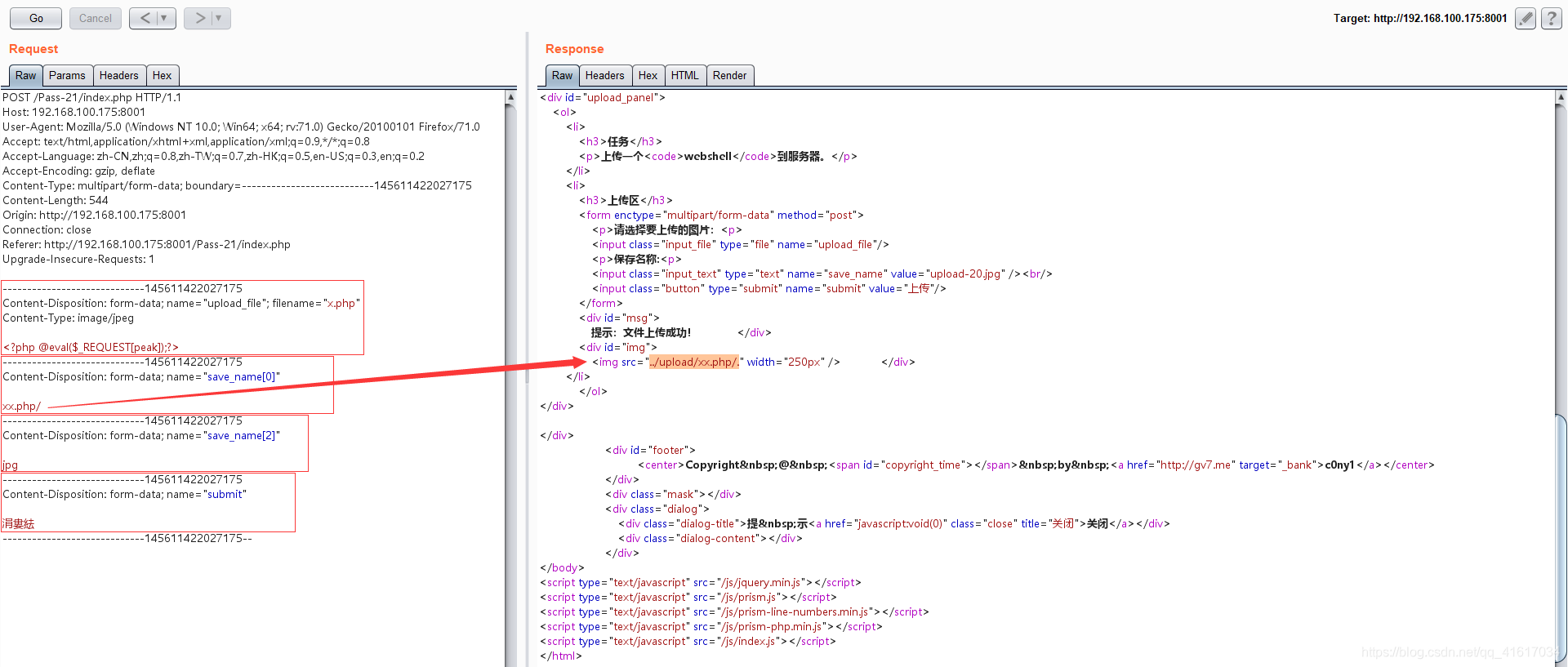Switch to the Response HTML tab
This screenshot has width=1568, height=667.
(x=685, y=75)
